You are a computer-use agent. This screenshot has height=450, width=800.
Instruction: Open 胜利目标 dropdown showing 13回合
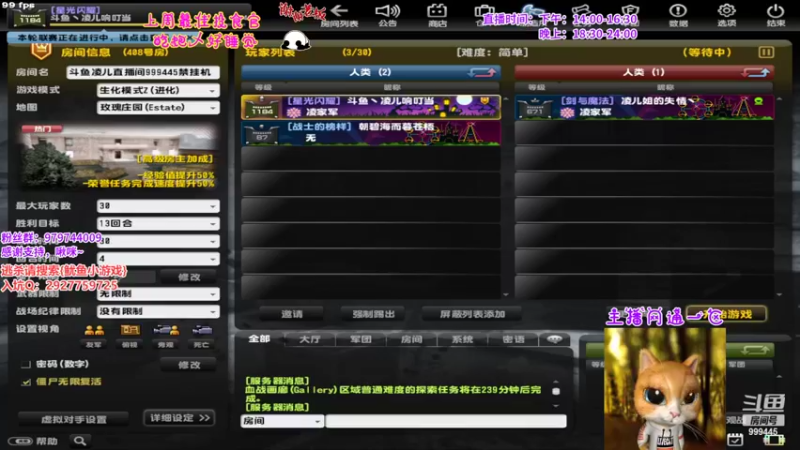(x=158, y=223)
